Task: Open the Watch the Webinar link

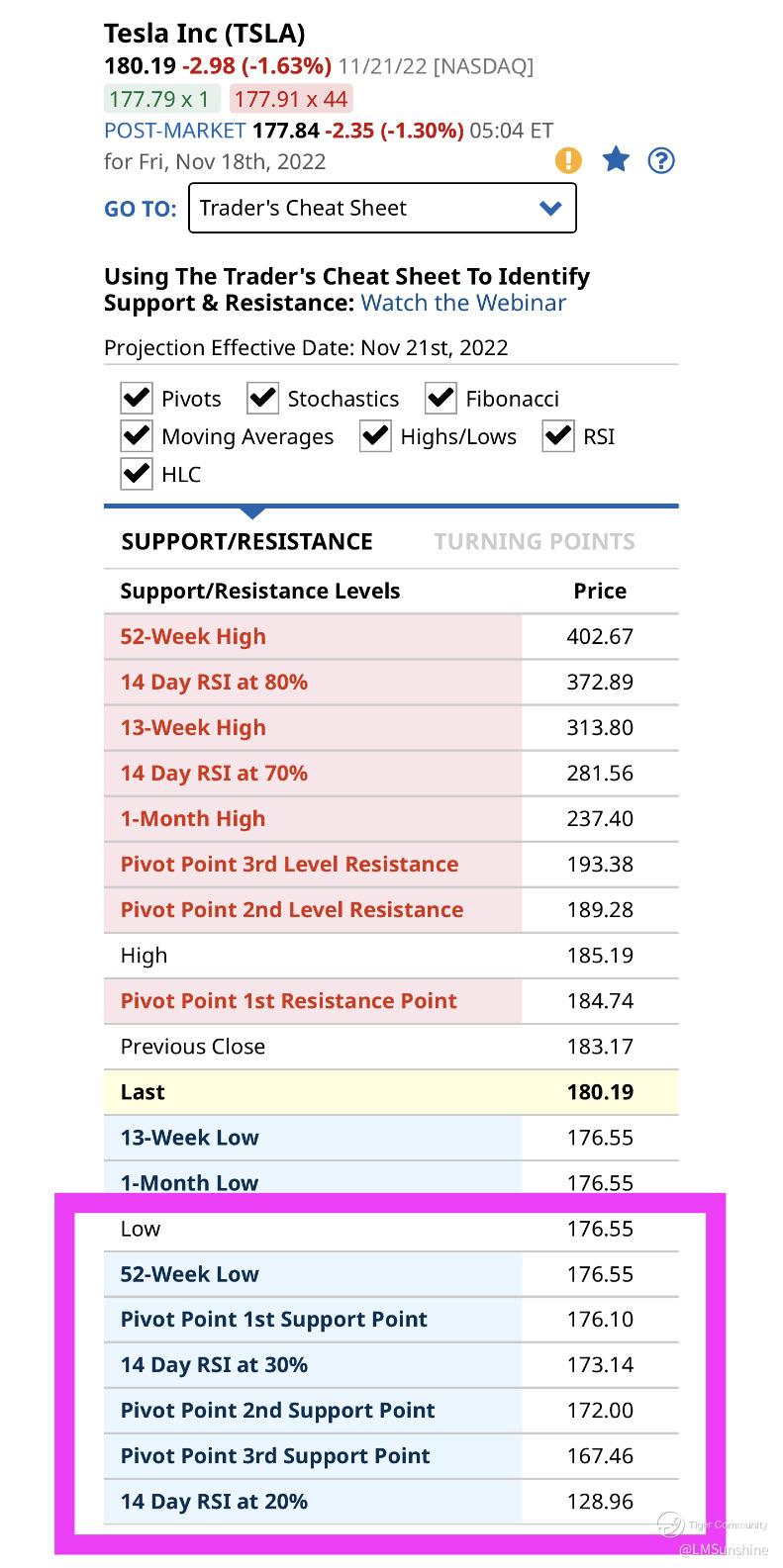Action: click(x=463, y=303)
